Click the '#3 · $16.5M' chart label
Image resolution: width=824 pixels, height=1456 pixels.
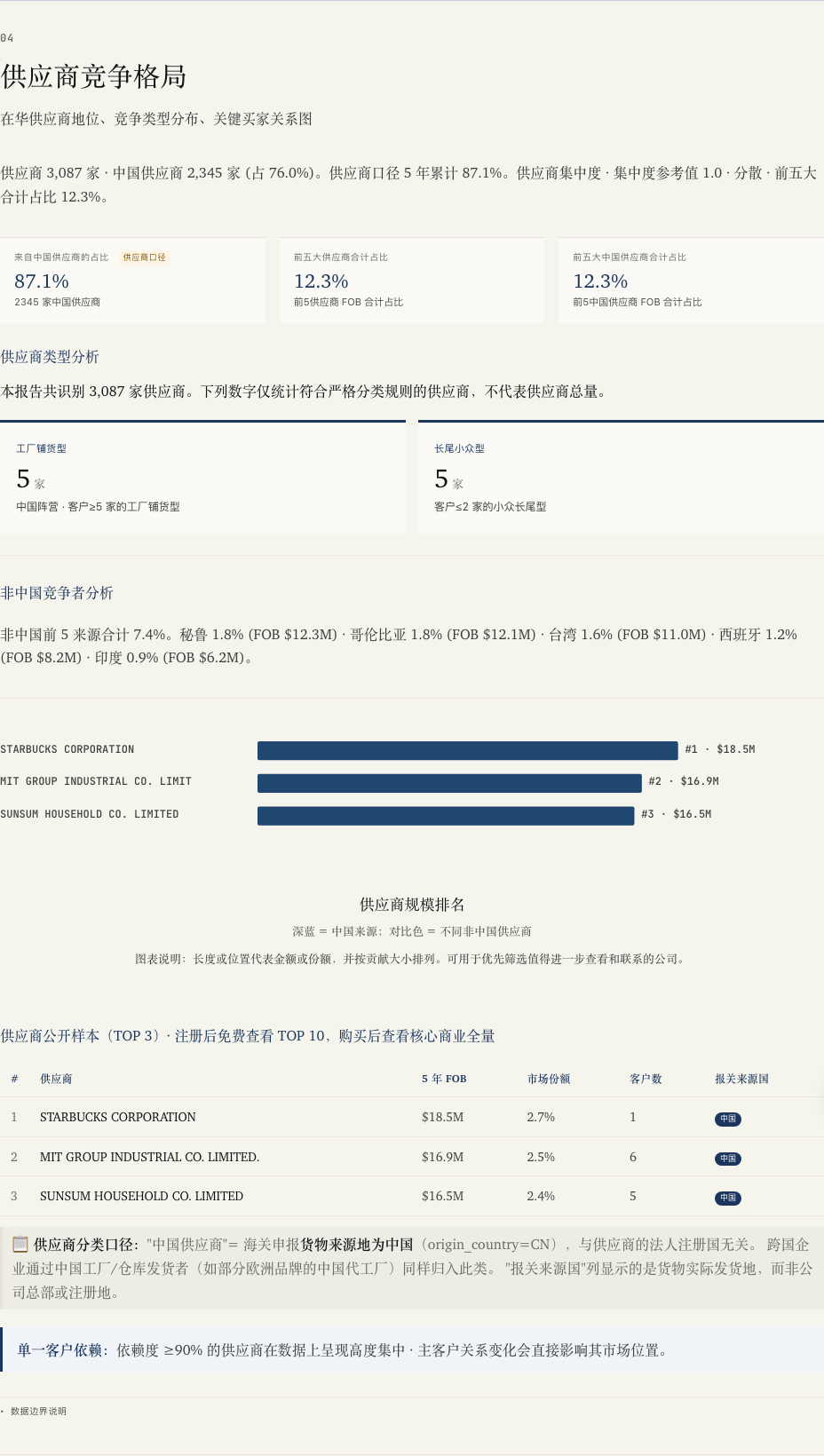677,814
